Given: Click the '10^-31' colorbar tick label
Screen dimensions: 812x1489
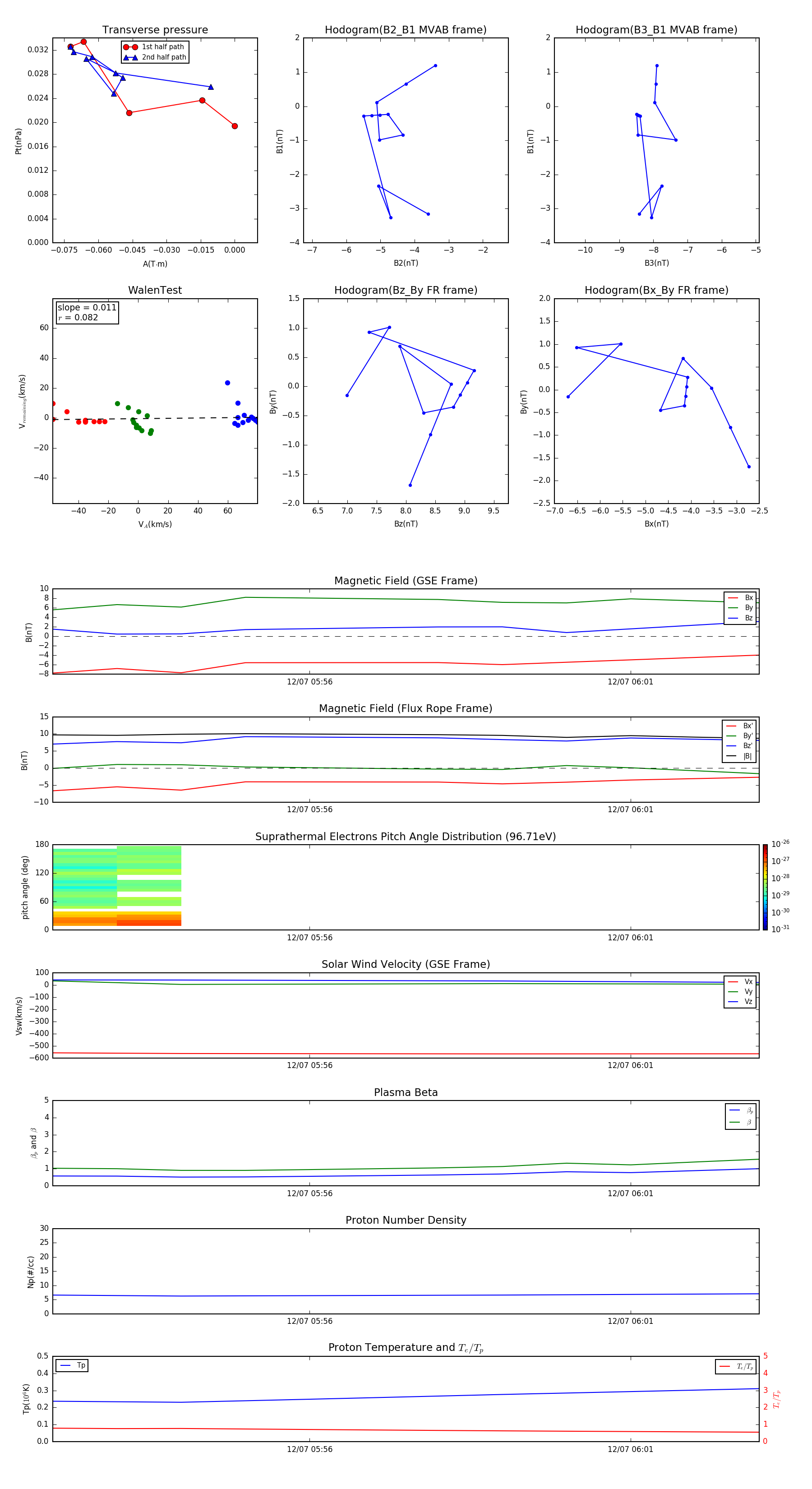Looking at the screenshot, I should coord(780,929).
